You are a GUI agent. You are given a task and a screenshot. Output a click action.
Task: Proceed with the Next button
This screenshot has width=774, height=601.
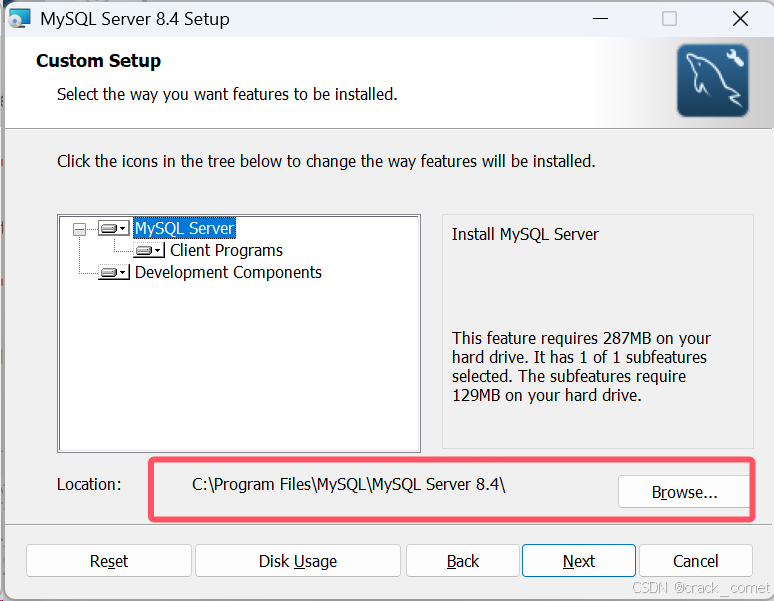point(579,561)
